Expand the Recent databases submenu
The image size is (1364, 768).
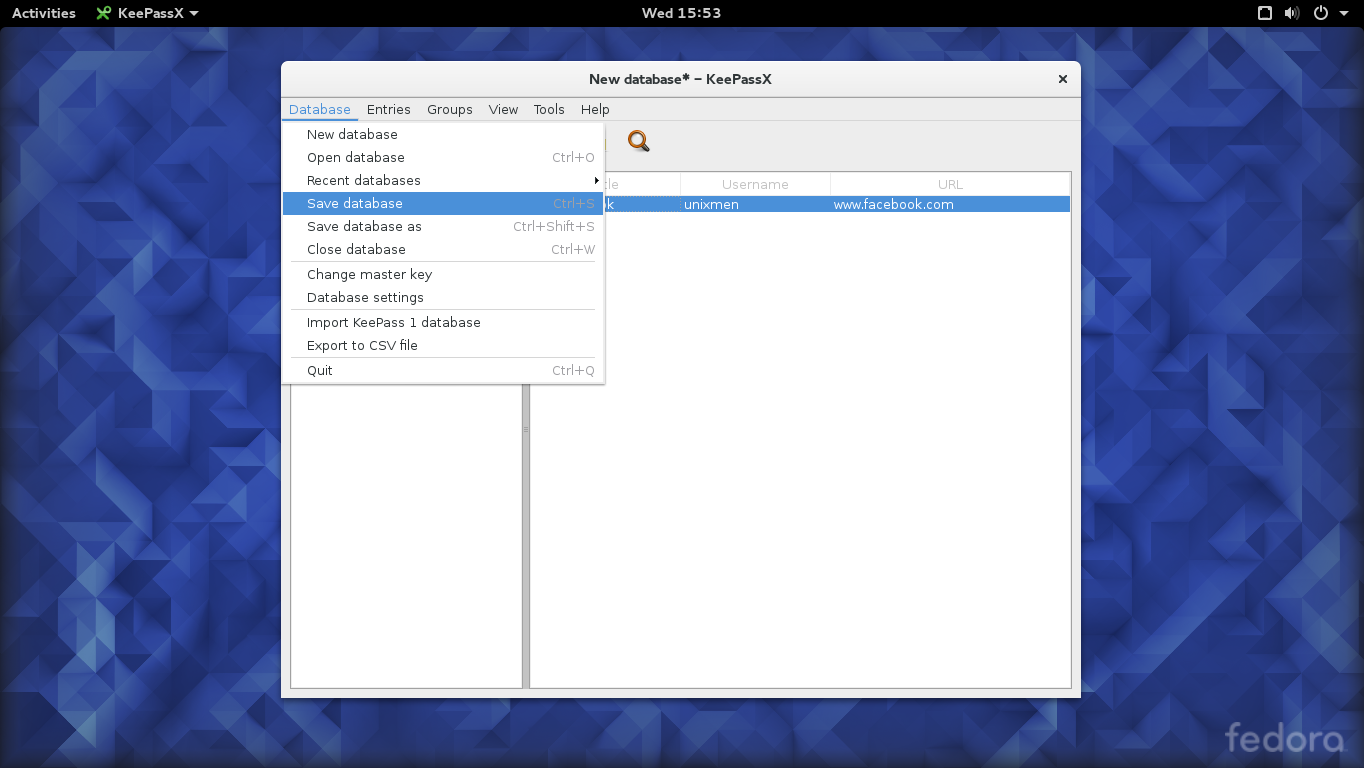[443, 180]
